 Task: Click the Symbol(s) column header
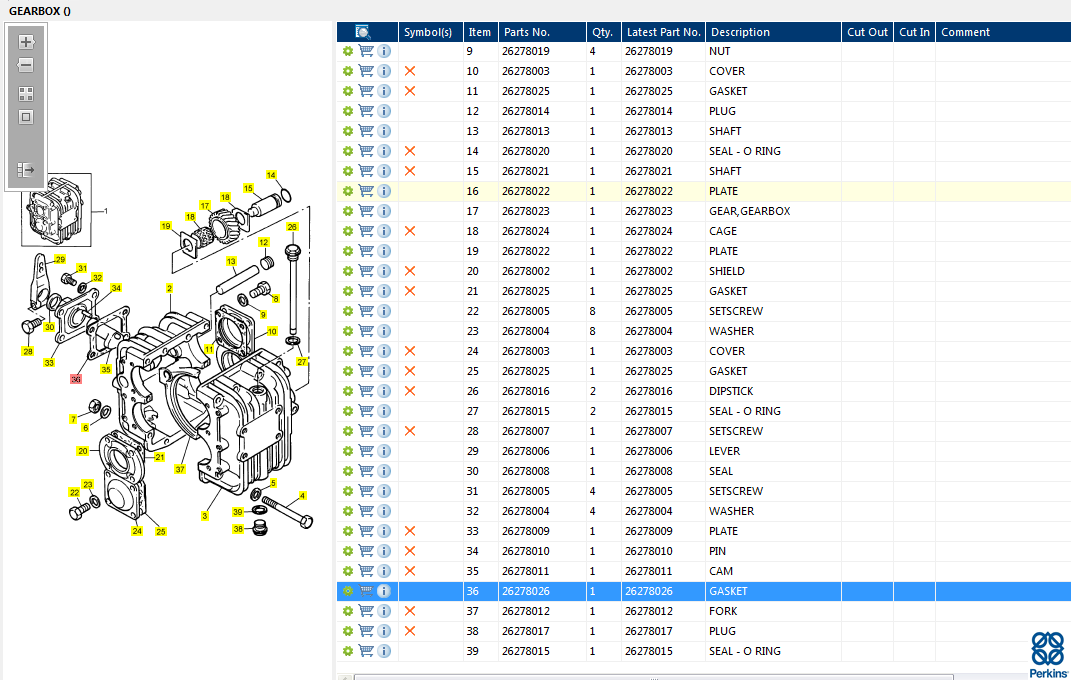pyautogui.click(x=430, y=32)
